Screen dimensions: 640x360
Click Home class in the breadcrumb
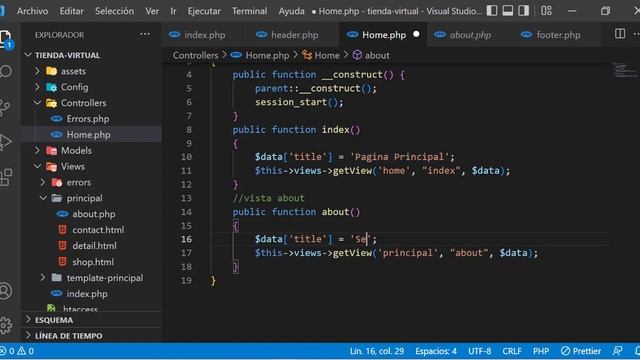coord(327,55)
